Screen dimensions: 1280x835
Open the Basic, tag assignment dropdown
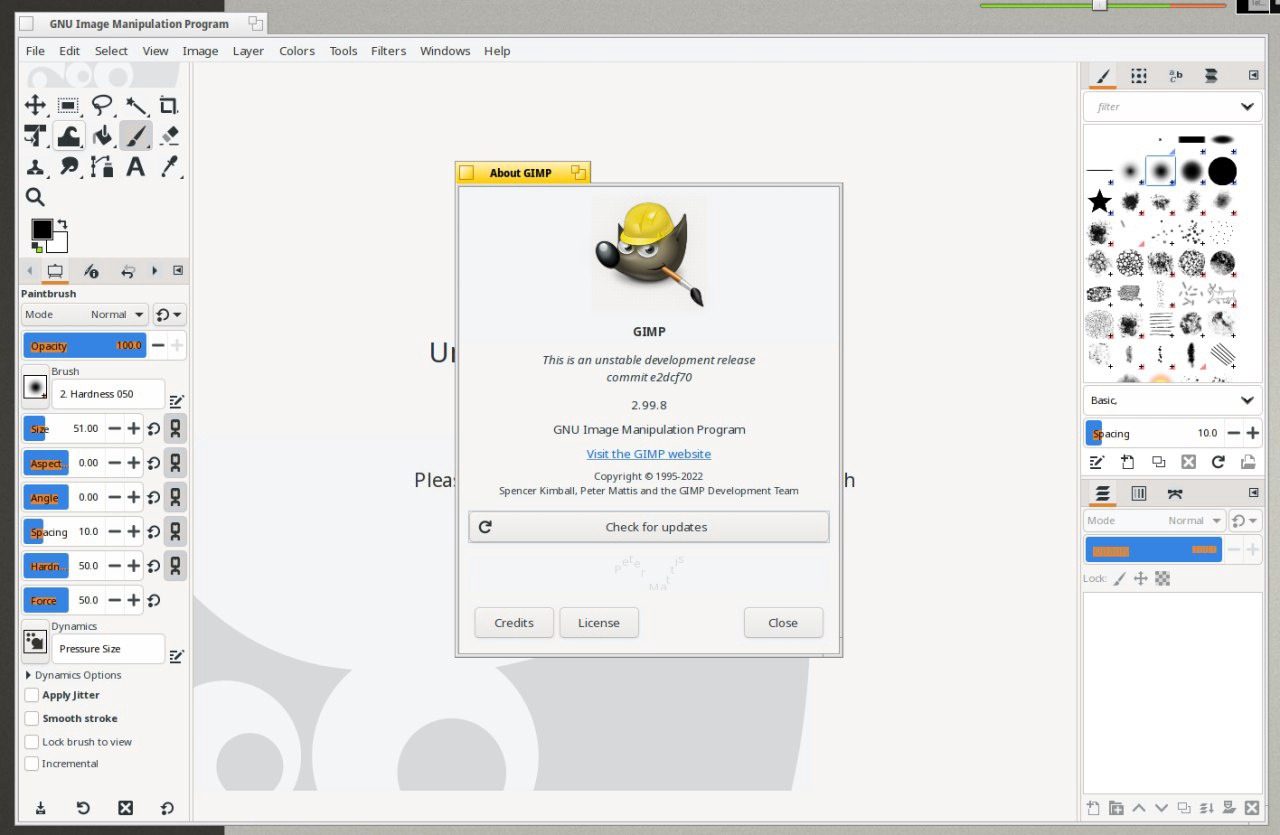(x=1171, y=400)
